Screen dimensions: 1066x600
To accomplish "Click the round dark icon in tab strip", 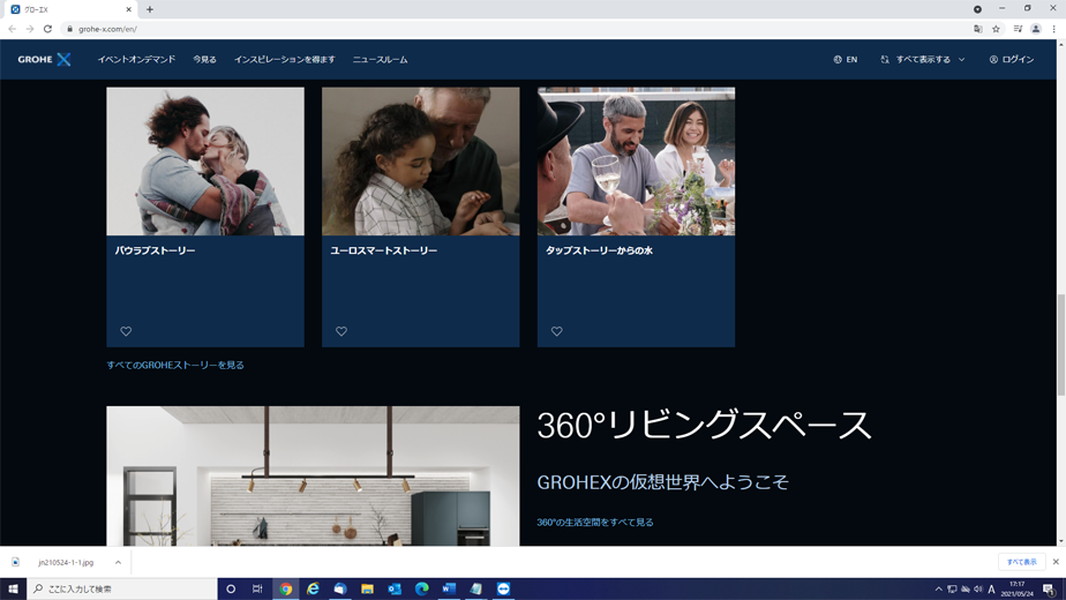I will click(x=978, y=9).
